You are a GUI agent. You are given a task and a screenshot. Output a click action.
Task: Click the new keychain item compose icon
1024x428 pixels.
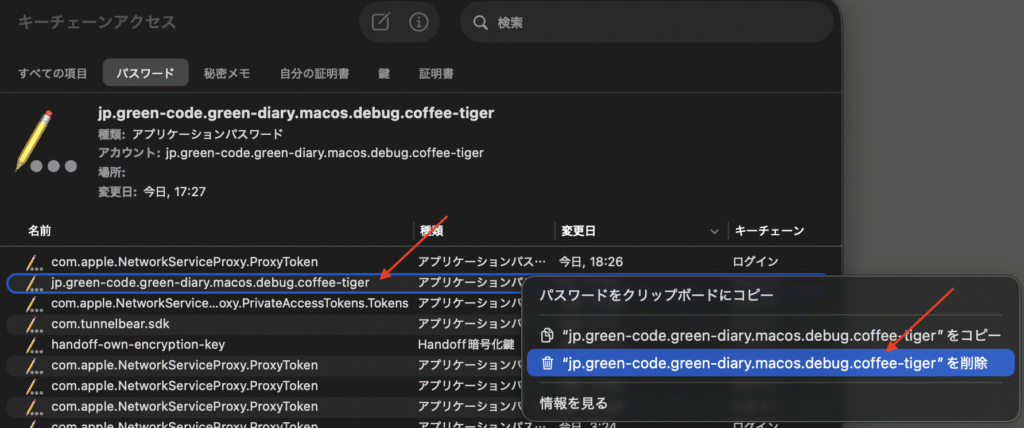tap(381, 22)
